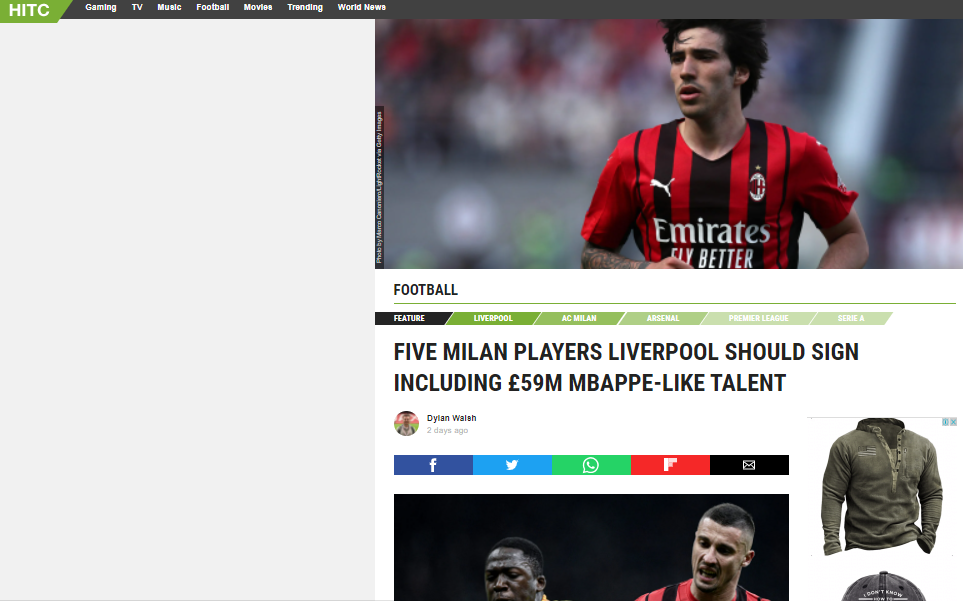Click the ad info icon
The height and width of the screenshot is (601, 963).
tap(945, 422)
